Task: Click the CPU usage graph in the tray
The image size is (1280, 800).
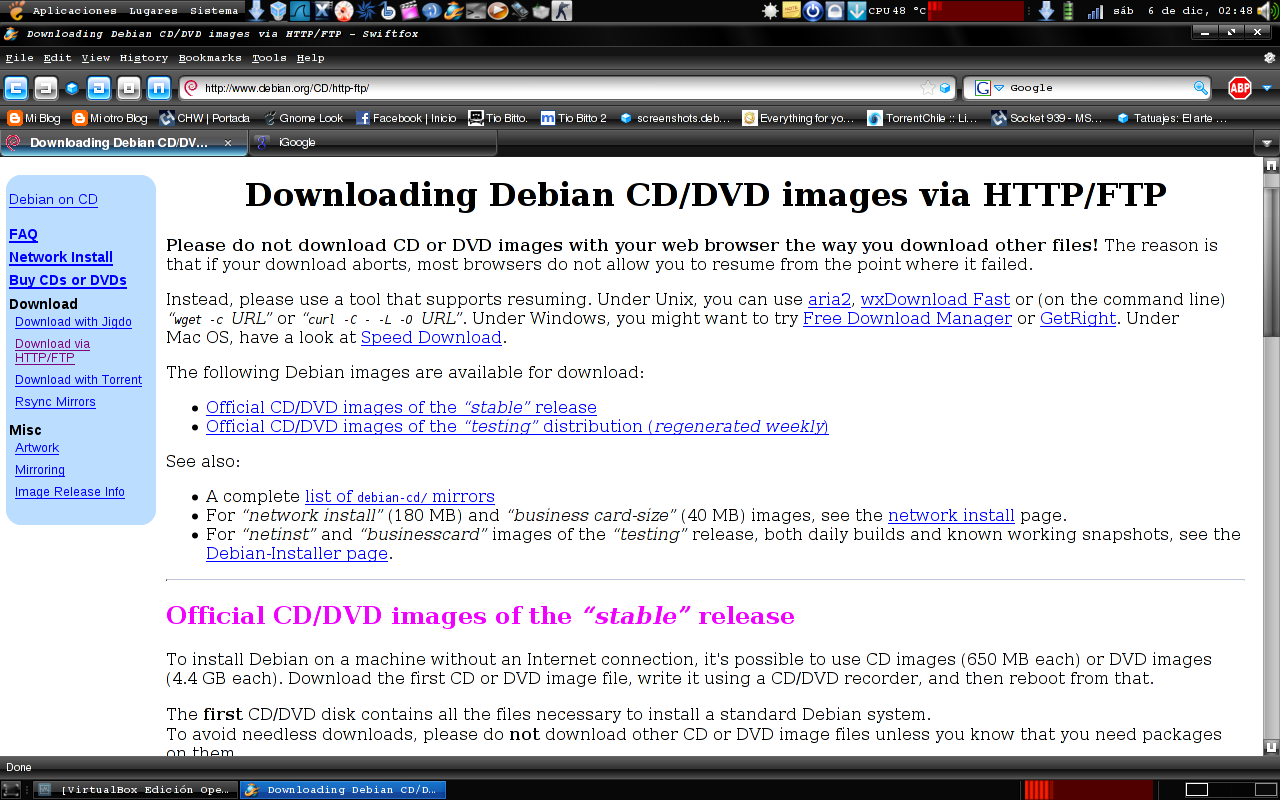Action: (975, 12)
